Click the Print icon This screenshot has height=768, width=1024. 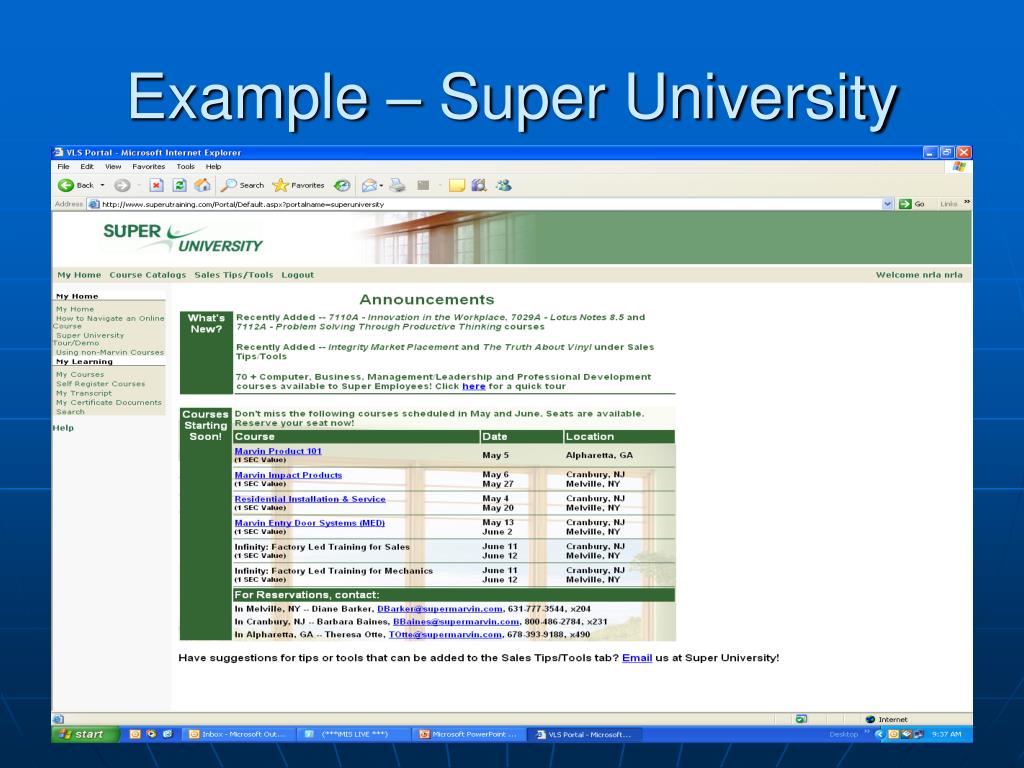coord(397,185)
